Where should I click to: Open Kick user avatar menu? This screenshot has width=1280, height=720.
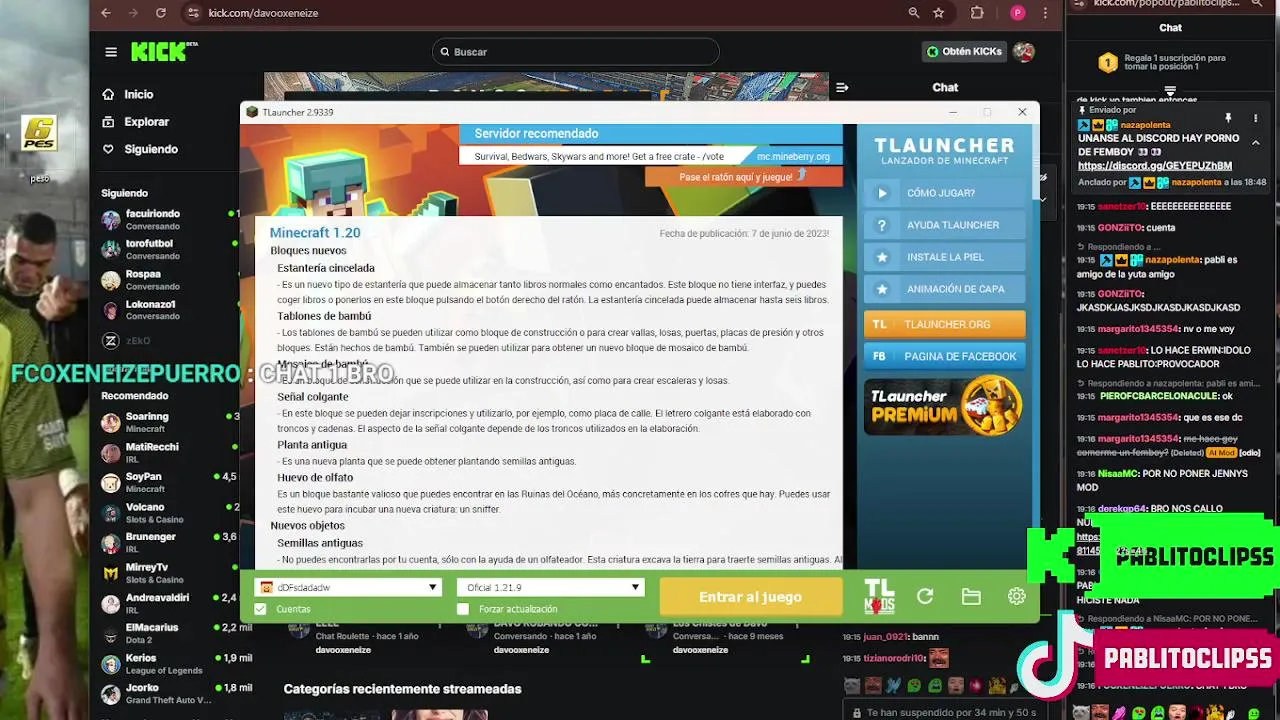[1023, 52]
